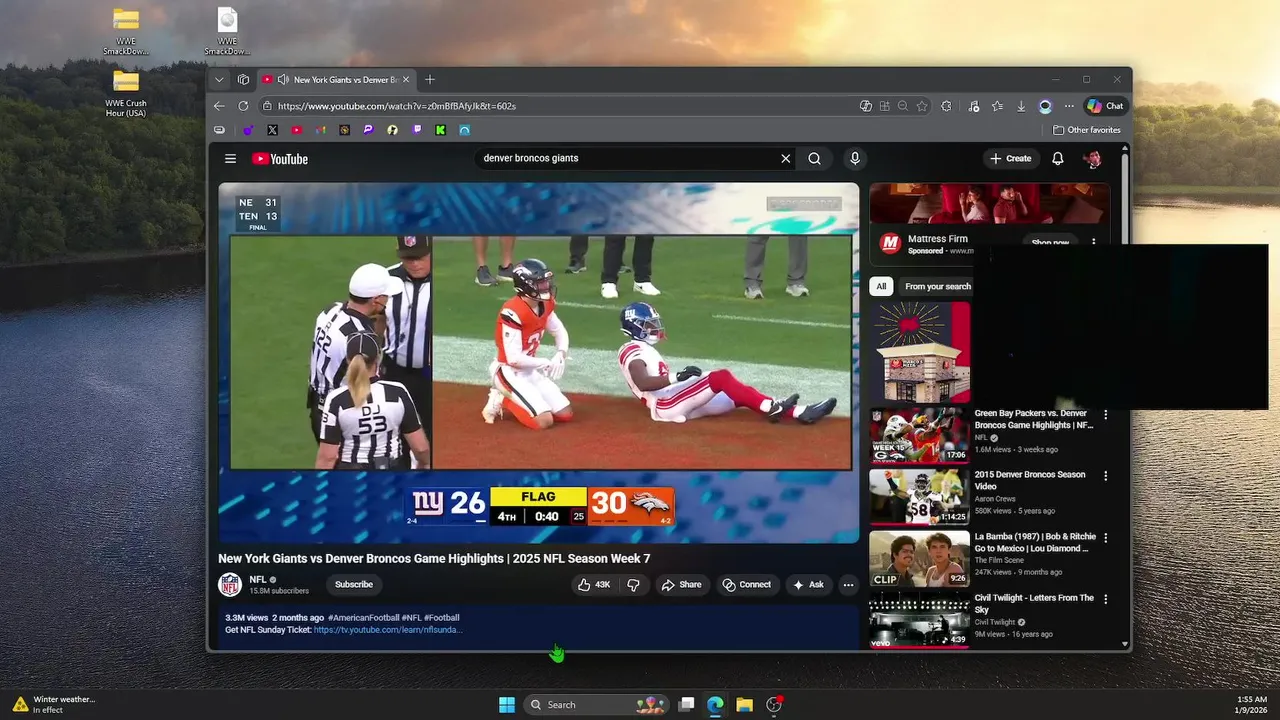Open the Mattress Firm ad options menu
The width and height of the screenshot is (1280, 720).
[x=1093, y=242]
